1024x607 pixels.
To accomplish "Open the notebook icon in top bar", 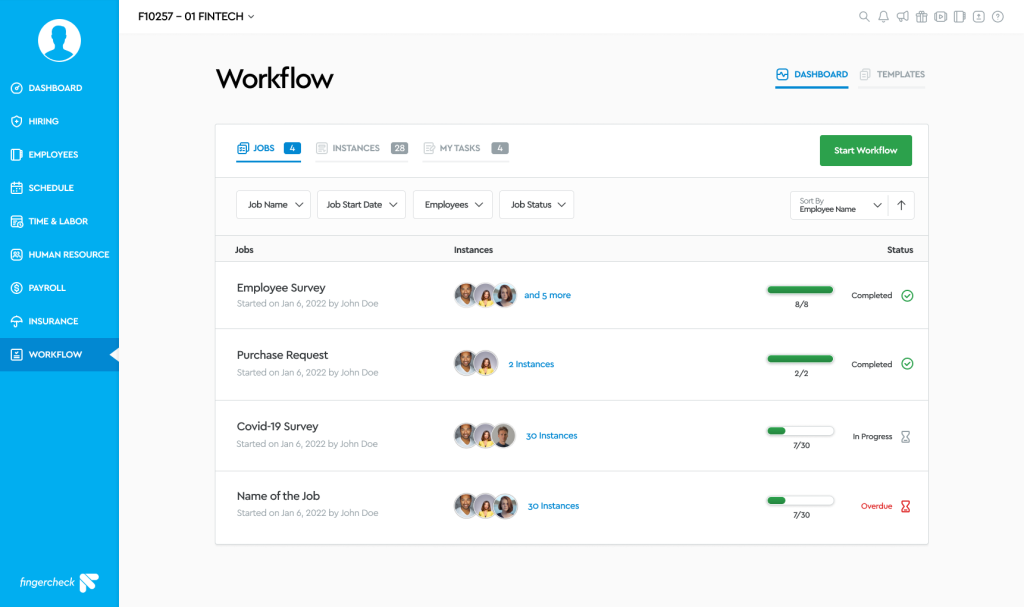I will click(x=960, y=16).
